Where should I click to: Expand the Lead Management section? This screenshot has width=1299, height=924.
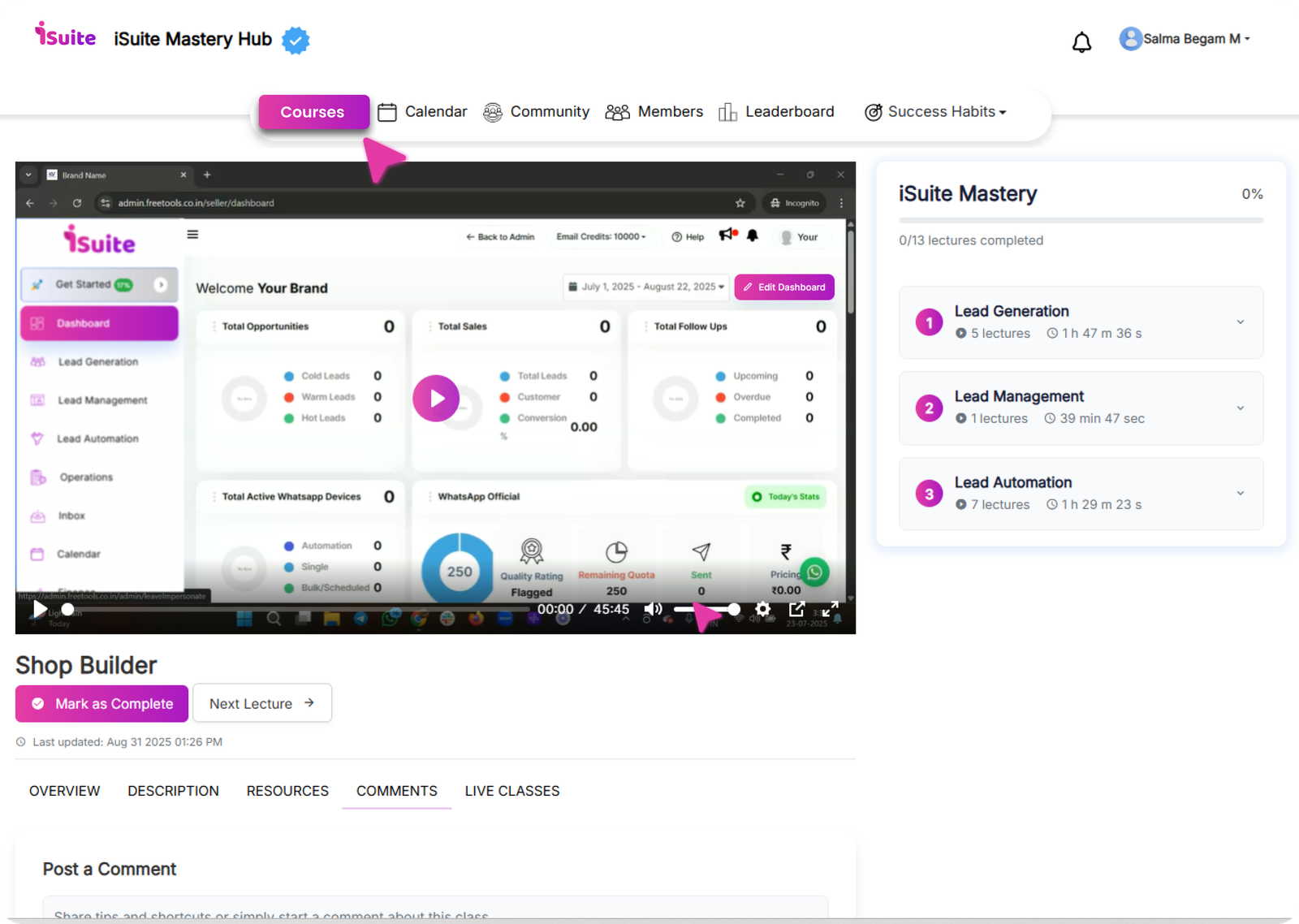pyautogui.click(x=1240, y=408)
